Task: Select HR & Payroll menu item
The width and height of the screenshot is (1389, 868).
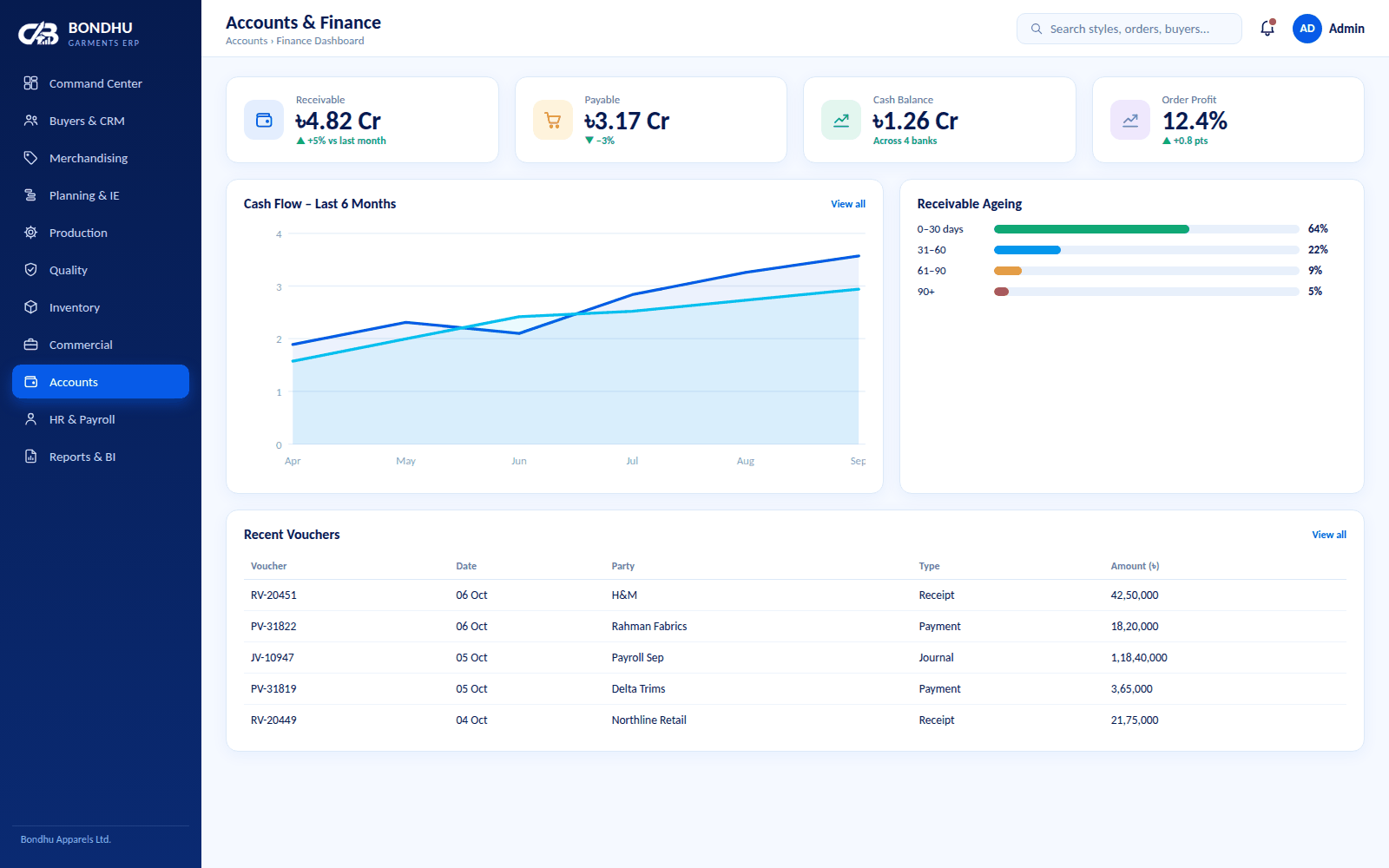Action: click(101, 419)
